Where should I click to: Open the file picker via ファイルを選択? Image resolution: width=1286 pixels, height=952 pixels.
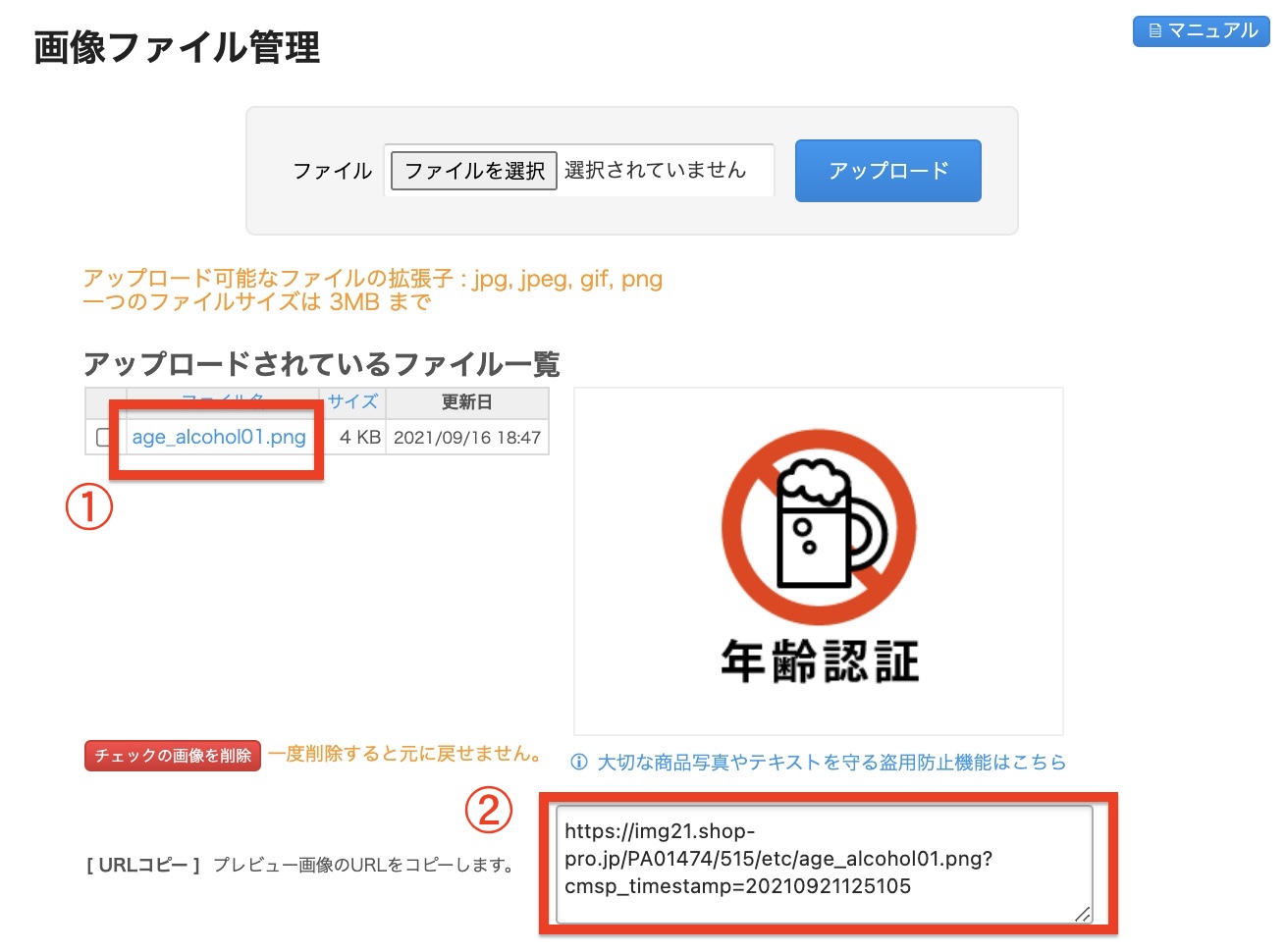click(472, 170)
